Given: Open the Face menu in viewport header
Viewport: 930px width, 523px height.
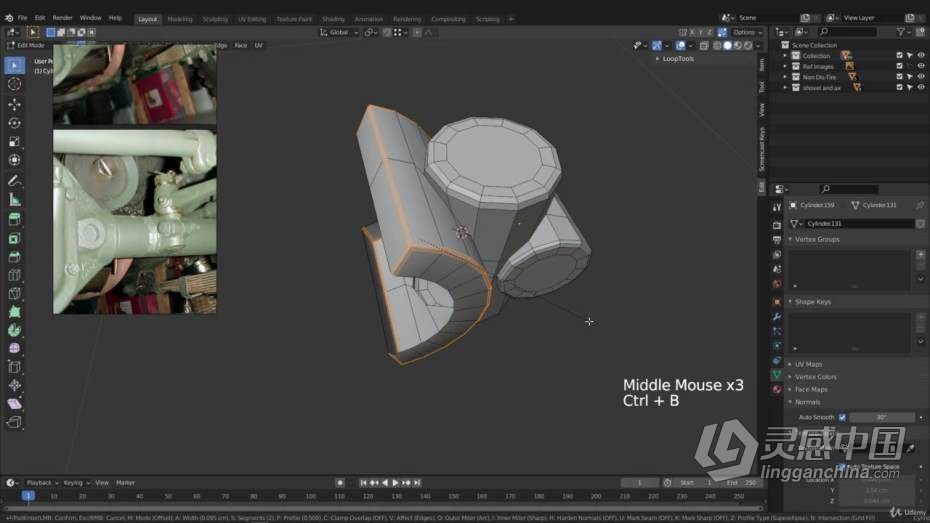Looking at the screenshot, I should pyautogui.click(x=240, y=46).
